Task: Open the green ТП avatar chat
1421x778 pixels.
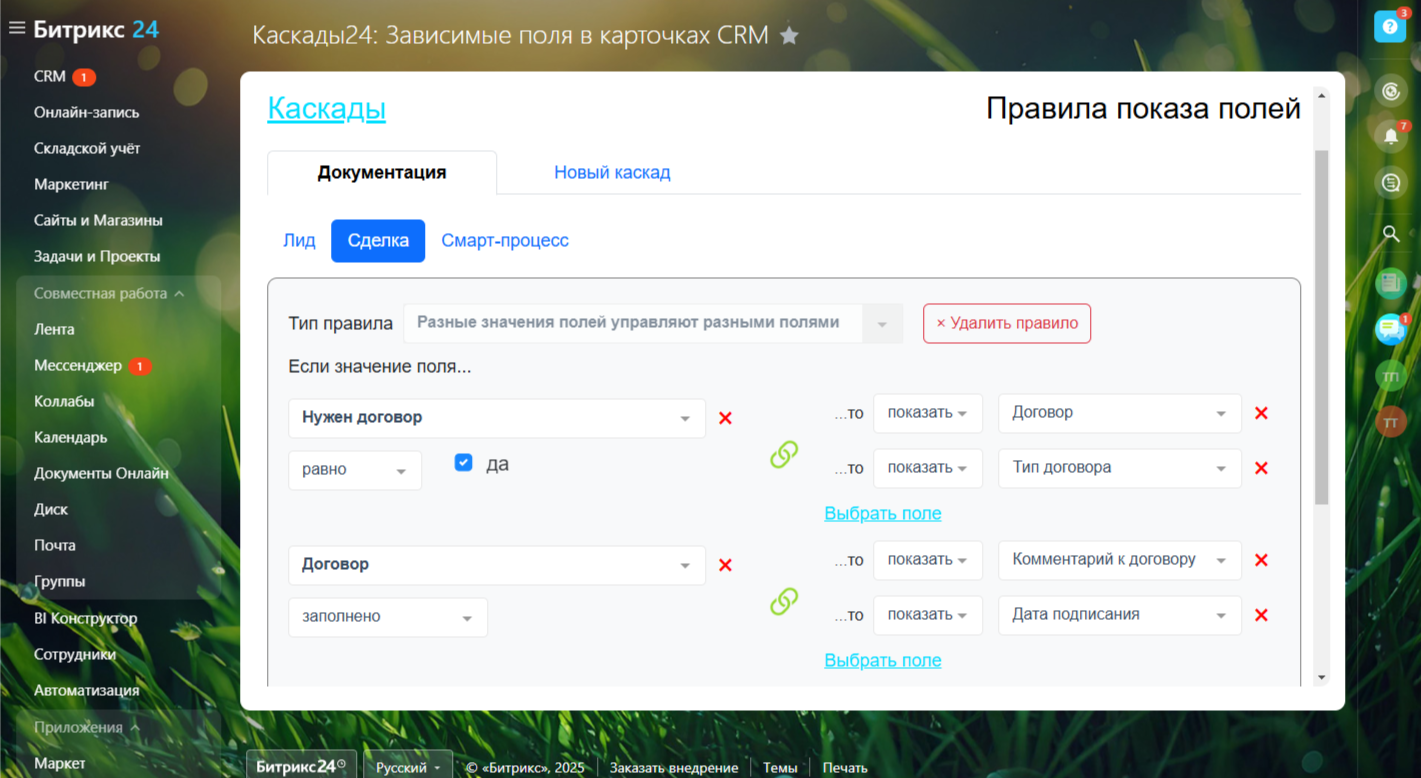Action: coord(1390,376)
